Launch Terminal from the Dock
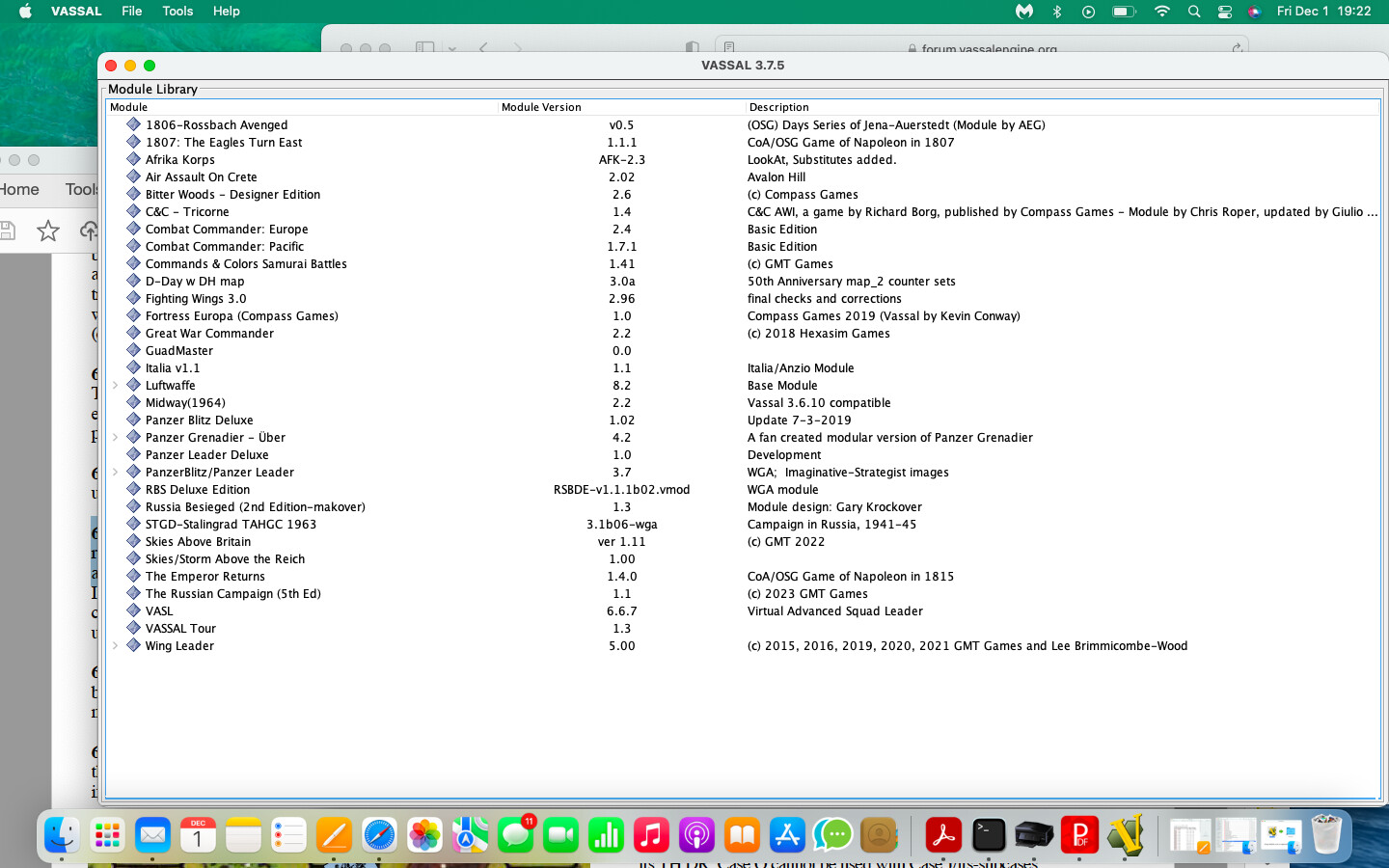Screen dimensions: 1389x868 coord(989,835)
